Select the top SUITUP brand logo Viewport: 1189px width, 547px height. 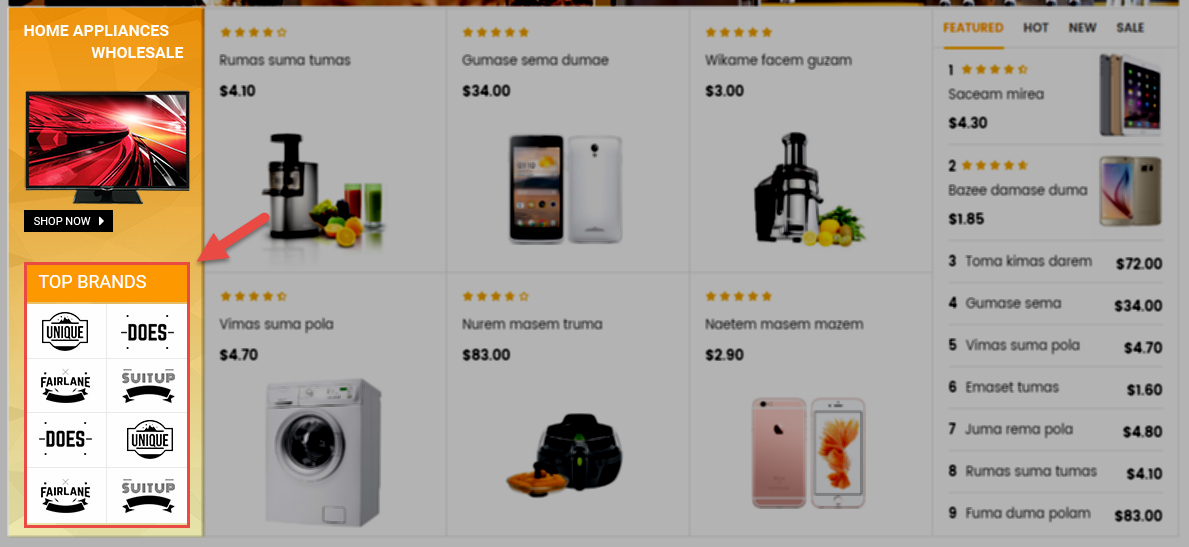pos(147,385)
